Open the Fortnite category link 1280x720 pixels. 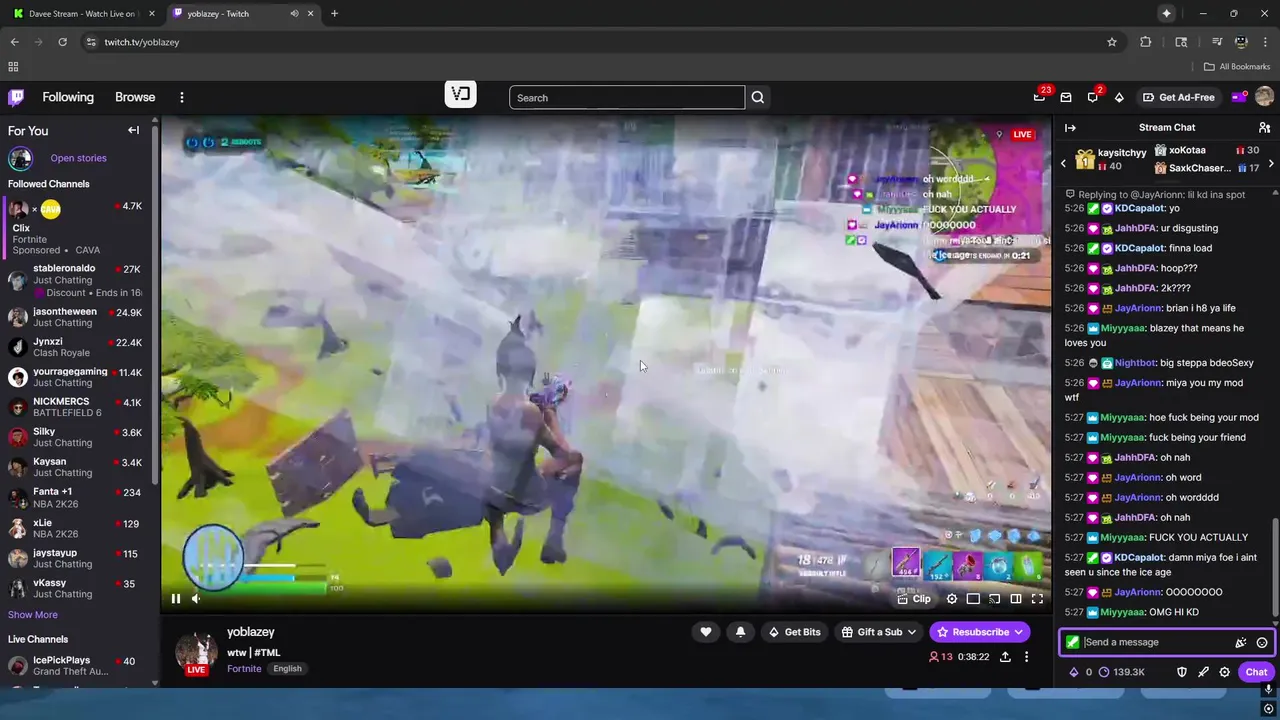tap(244, 669)
